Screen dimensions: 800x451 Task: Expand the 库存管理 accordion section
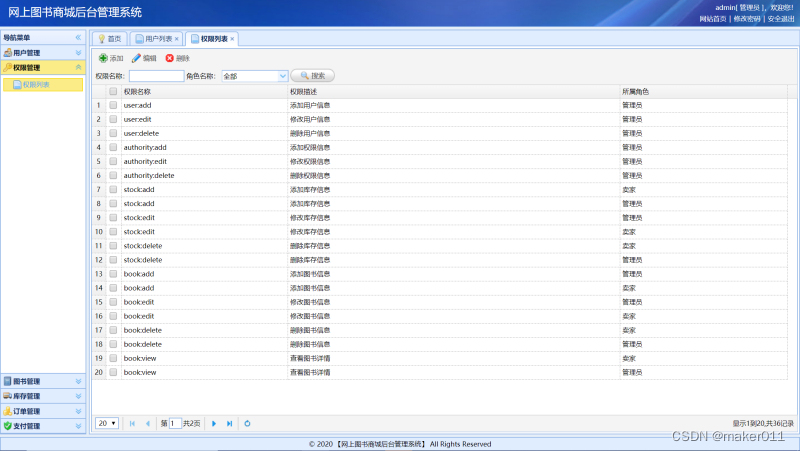tap(78, 396)
